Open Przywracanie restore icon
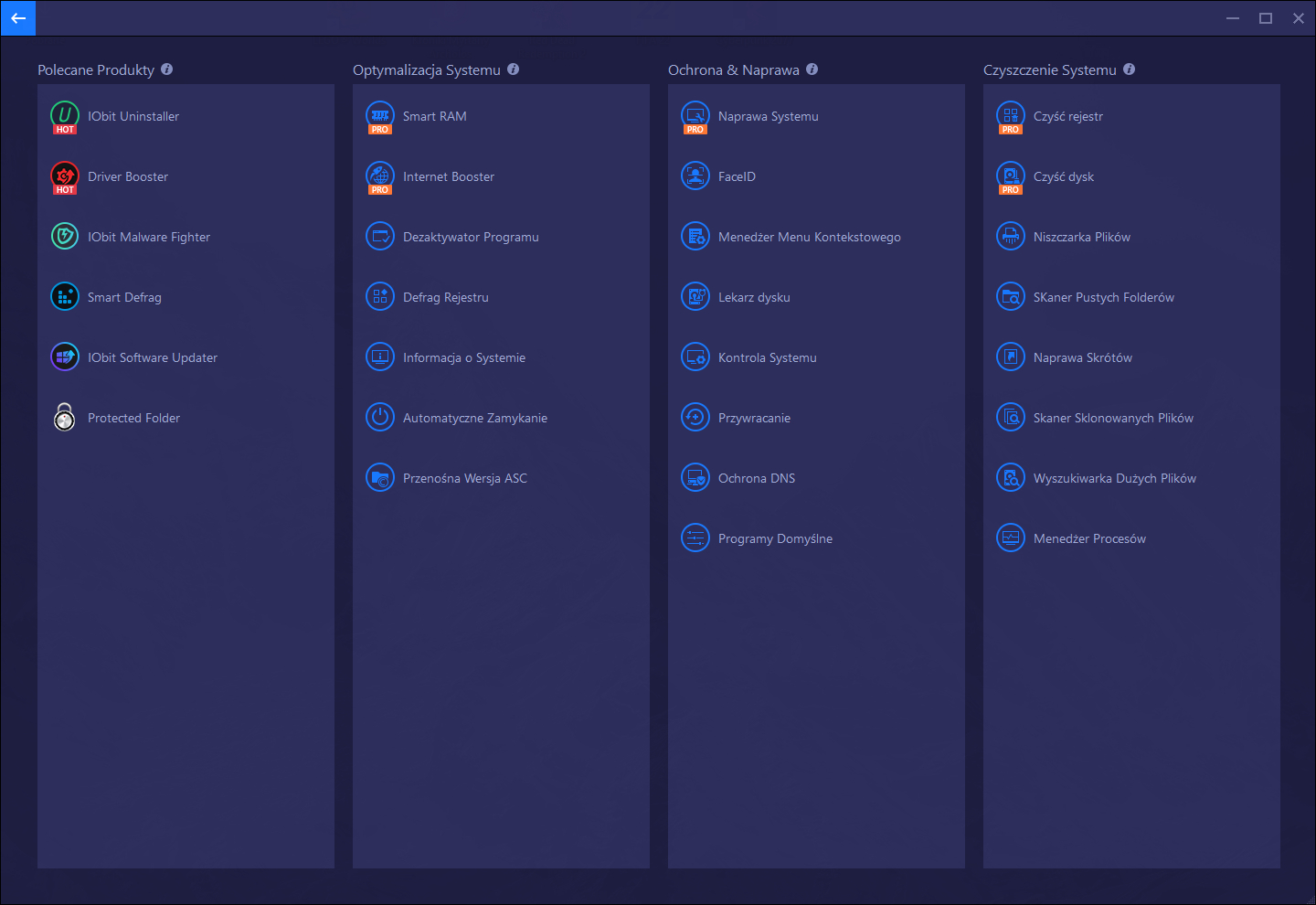Screen dimensions: 1316x905 [695, 417]
